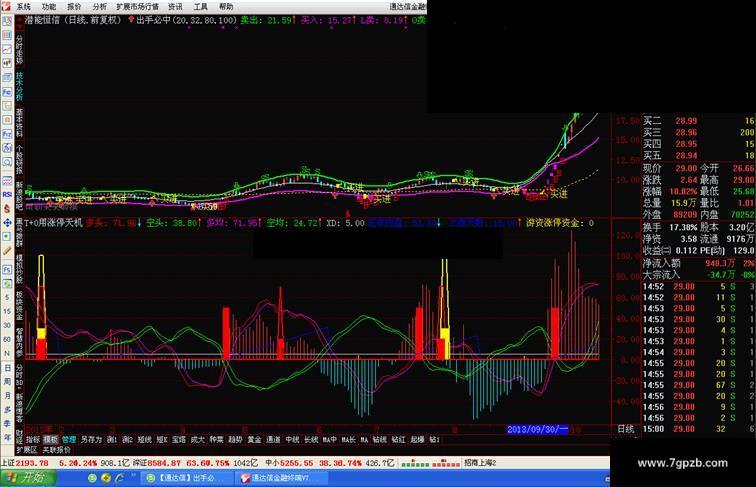
Task: Switch to daily 日 period
Action: click(x=7, y=368)
